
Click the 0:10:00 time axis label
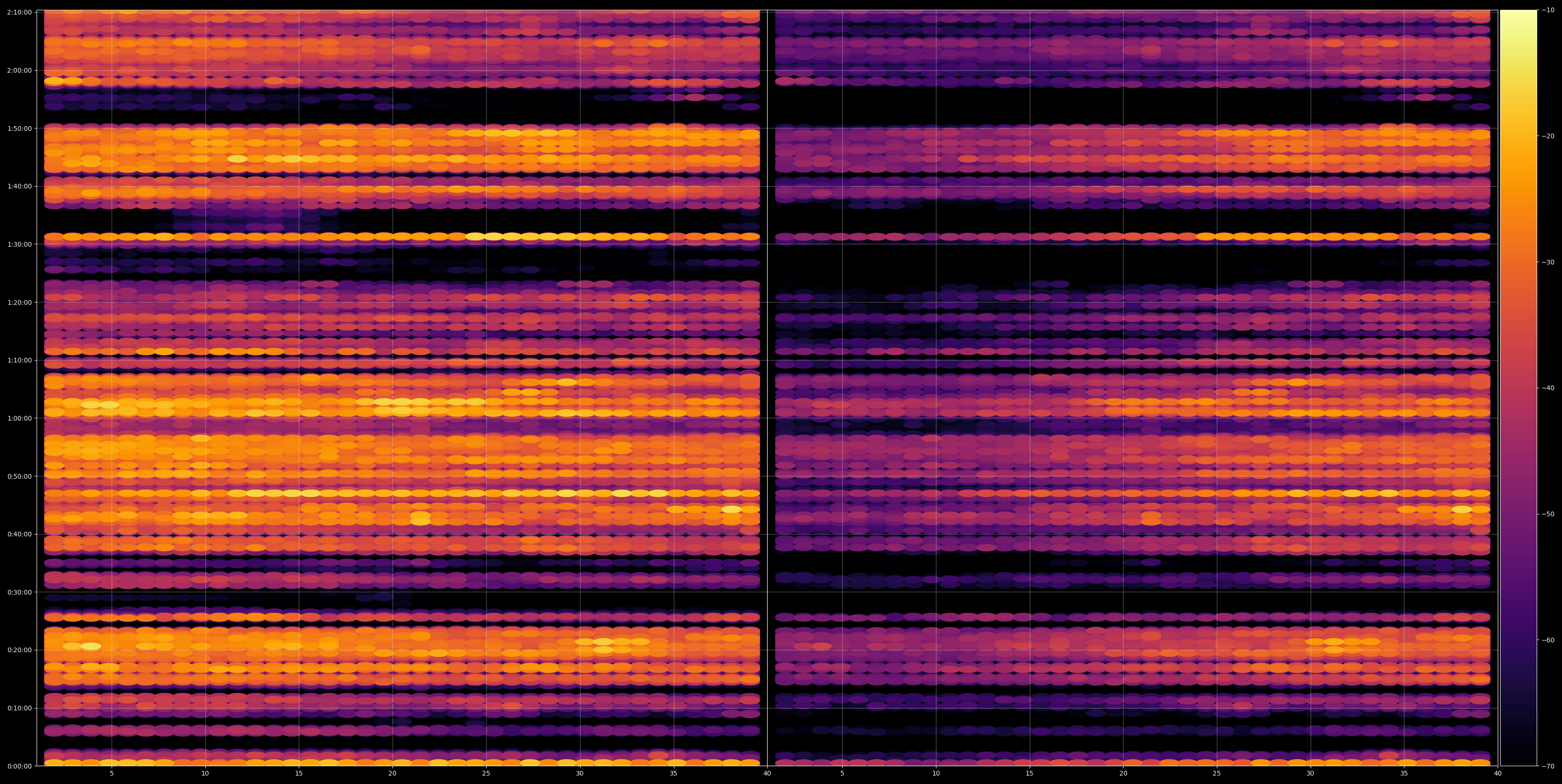pyautogui.click(x=20, y=708)
